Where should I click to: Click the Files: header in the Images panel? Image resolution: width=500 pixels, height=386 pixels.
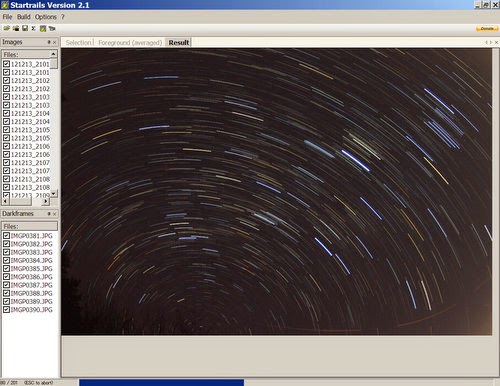(x=26, y=54)
